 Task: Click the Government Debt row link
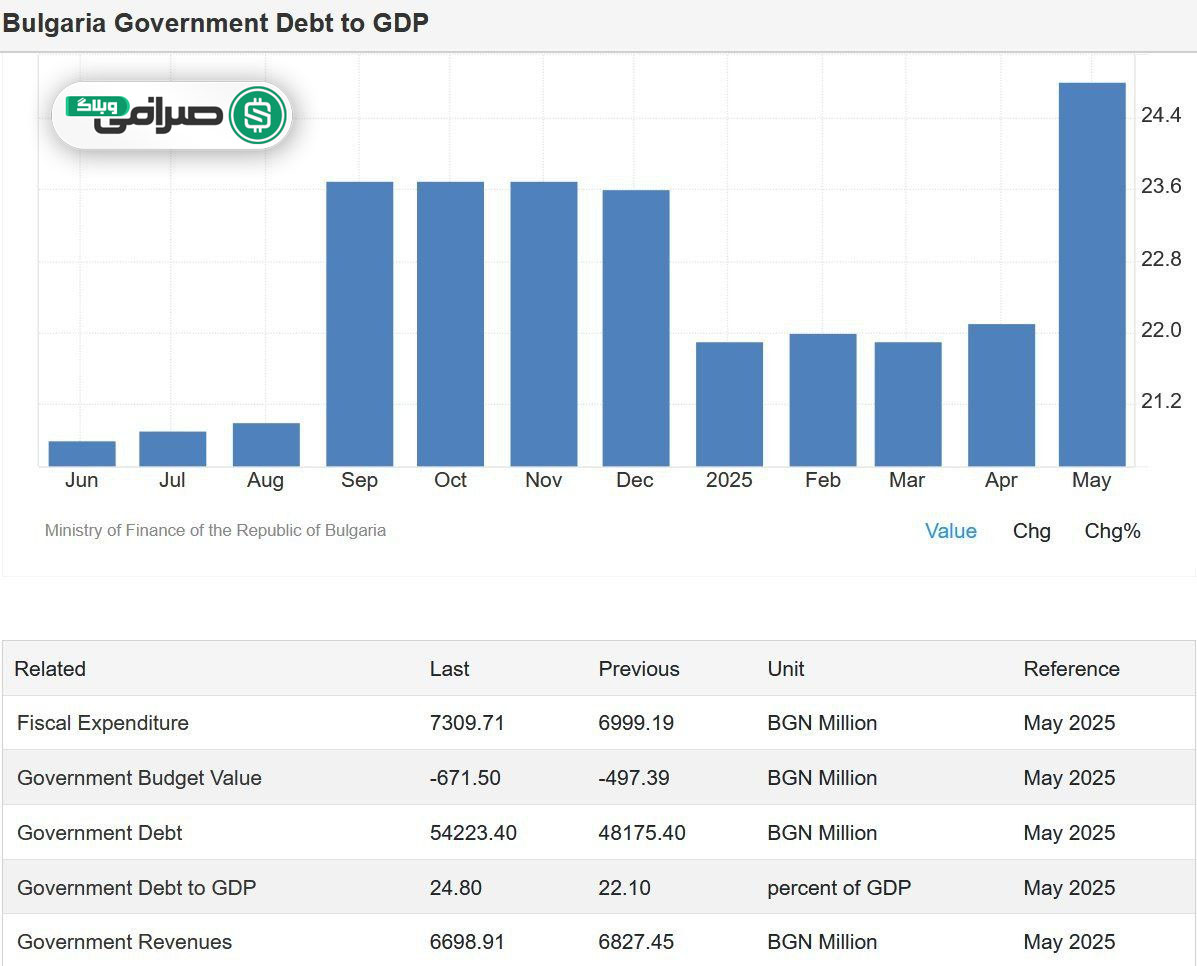tap(100, 833)
